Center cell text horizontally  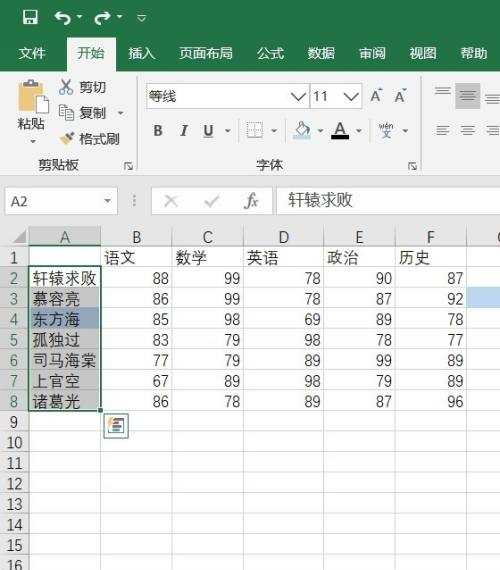point(468,130)
